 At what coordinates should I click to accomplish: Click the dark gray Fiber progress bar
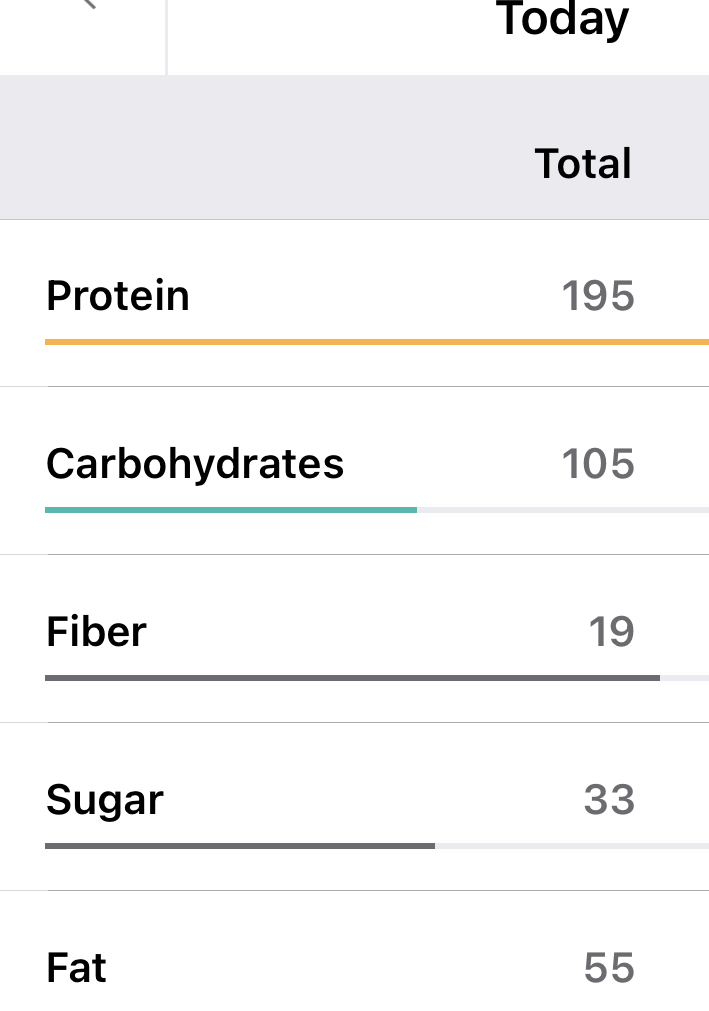coord(352,678)
